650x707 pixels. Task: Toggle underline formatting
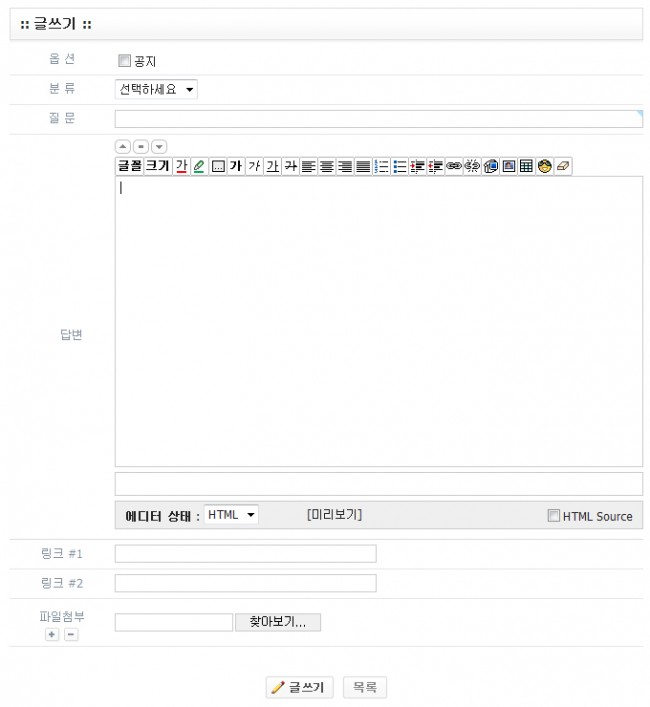tap(272, 166)
